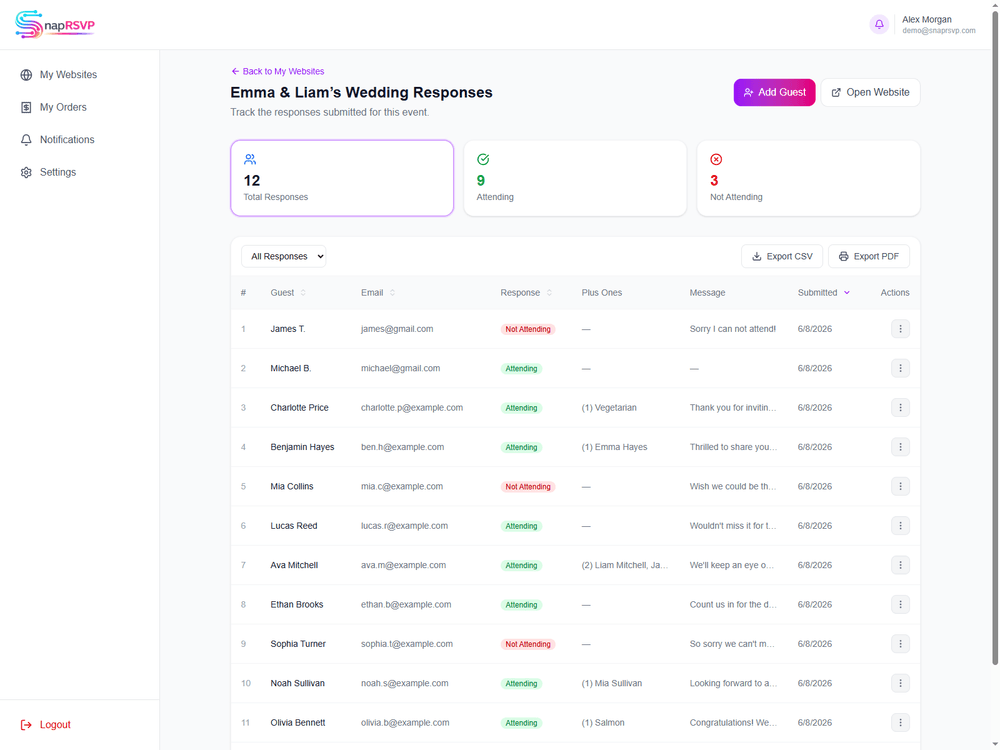Open actions menu for Noah Sullivan
Image resolution: width=1000 pixels, height=750 pixels.
pyautogui.click(x=900, y=683)
